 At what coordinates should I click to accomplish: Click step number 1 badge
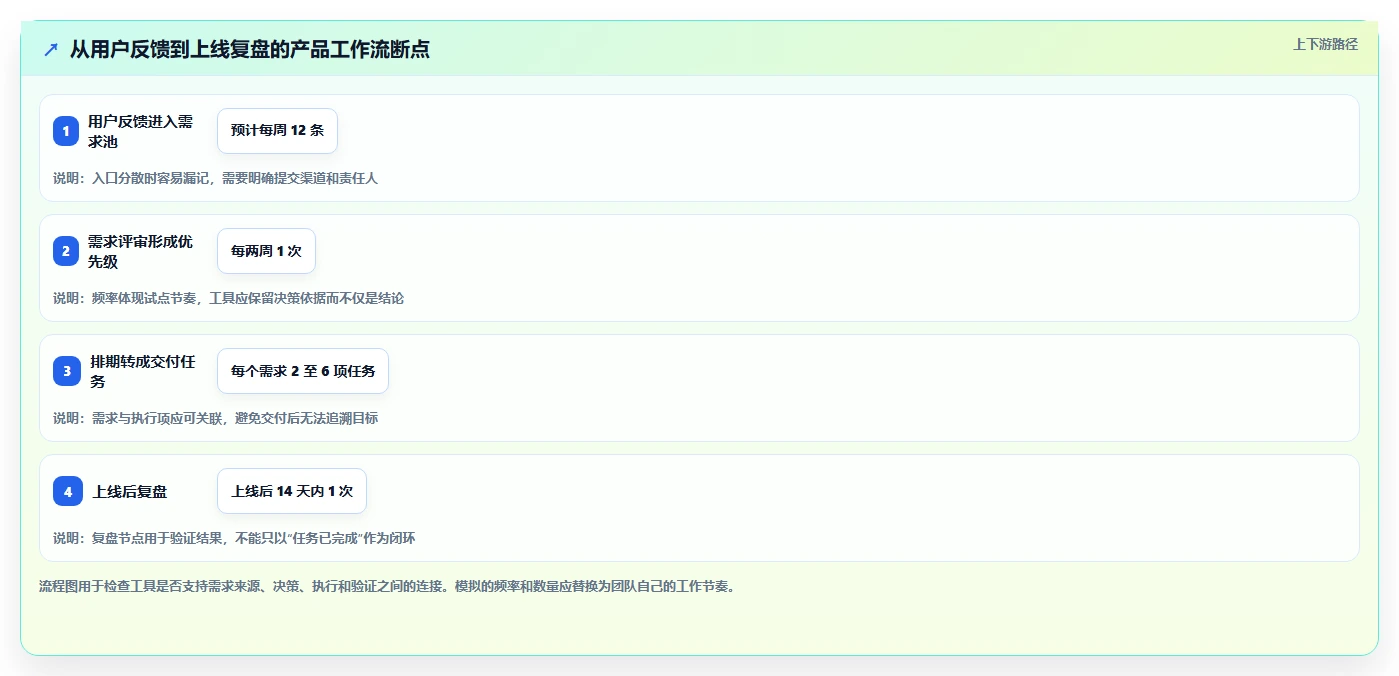66,131
